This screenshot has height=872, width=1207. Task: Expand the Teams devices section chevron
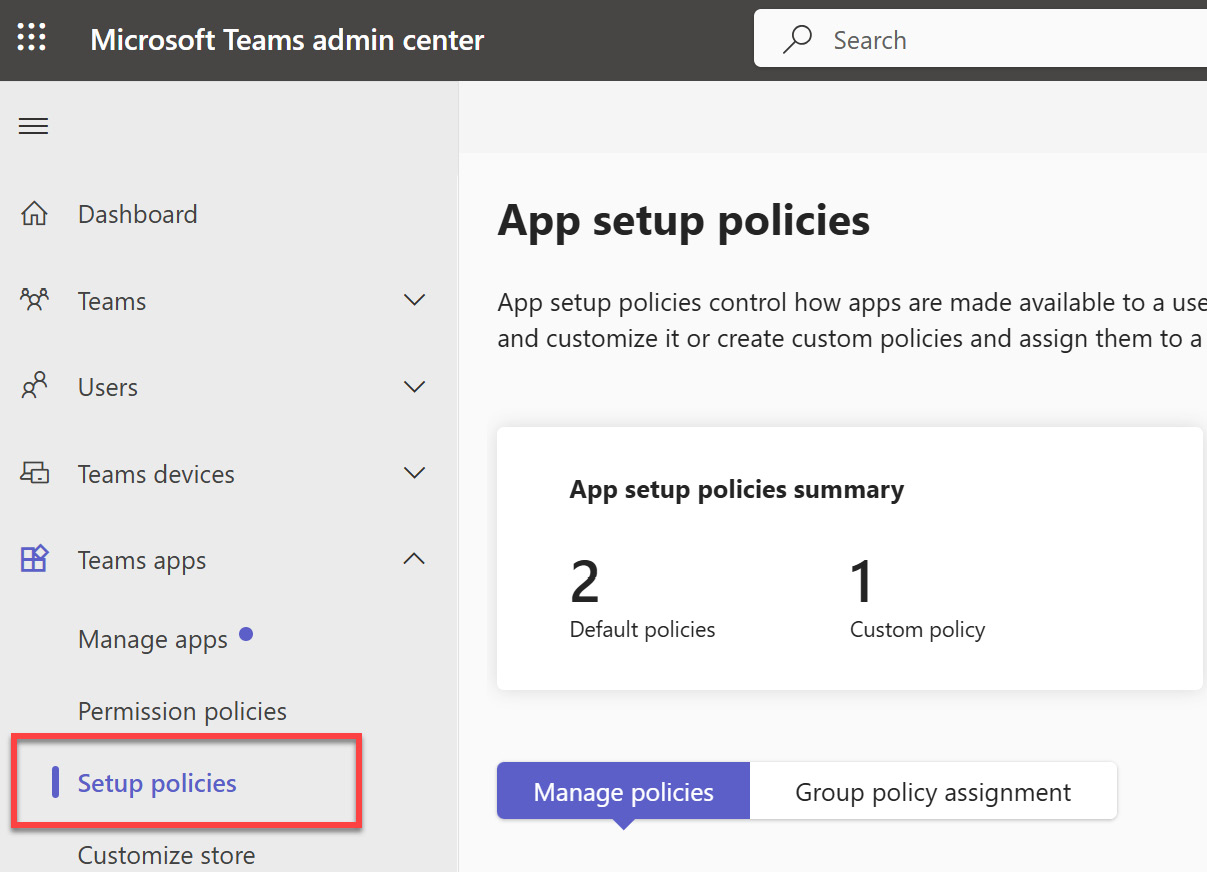point(414,473)
